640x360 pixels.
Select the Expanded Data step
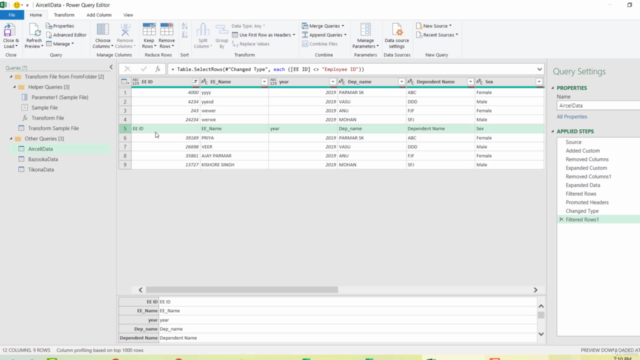coord(583,185)
